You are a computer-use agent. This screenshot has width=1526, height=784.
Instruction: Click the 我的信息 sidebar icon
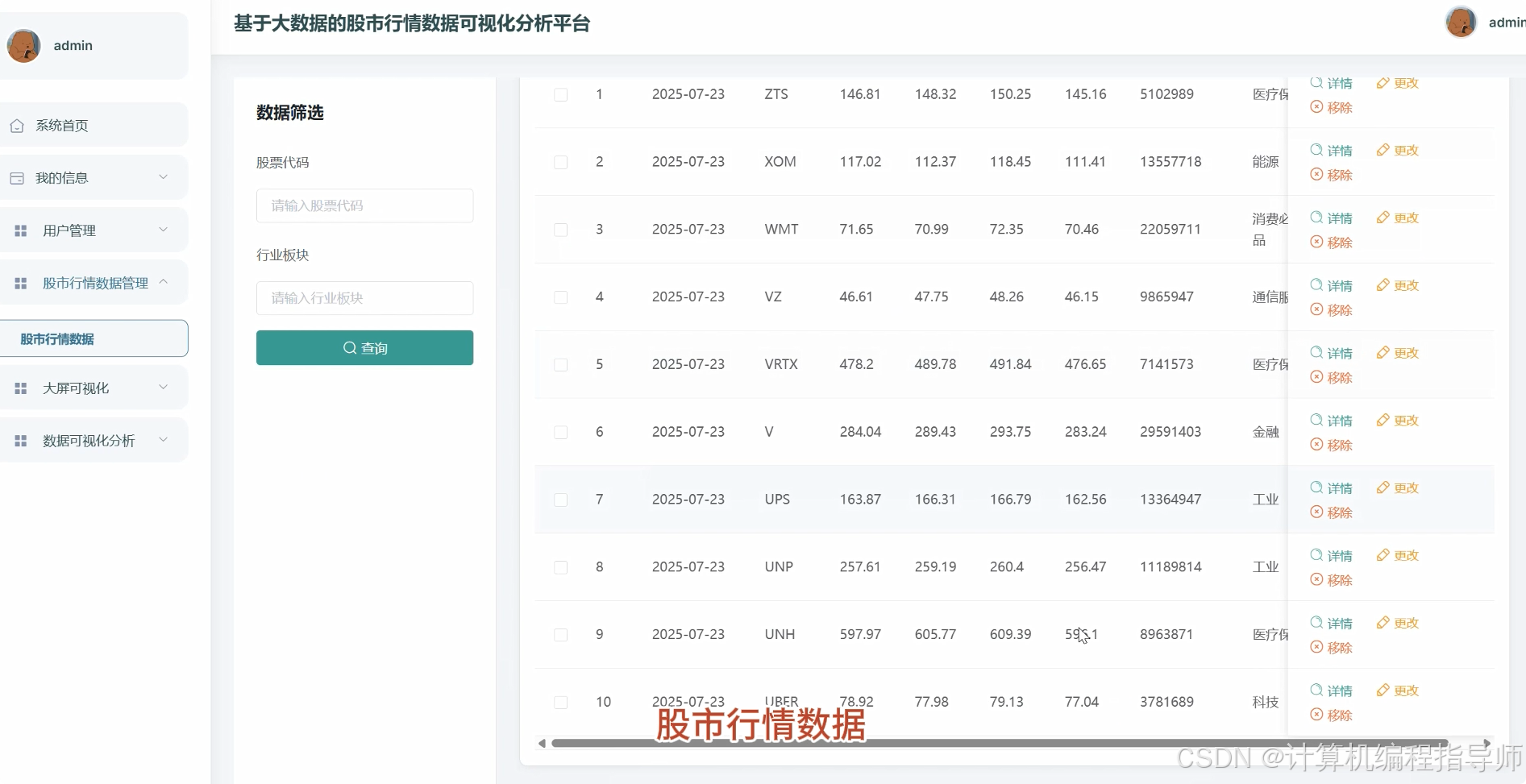[18, 177]
